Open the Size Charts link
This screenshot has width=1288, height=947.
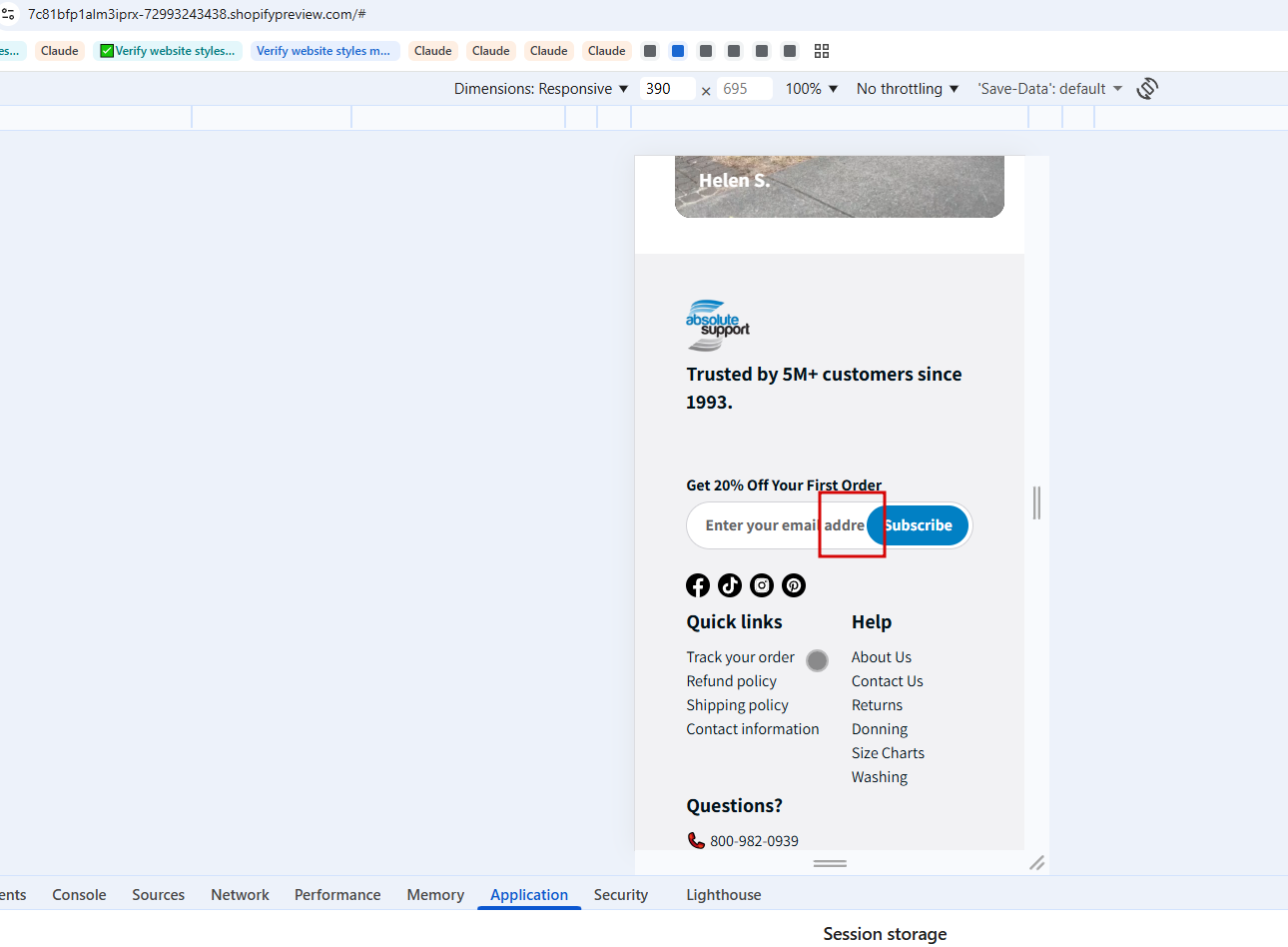(x=889, y=753)
